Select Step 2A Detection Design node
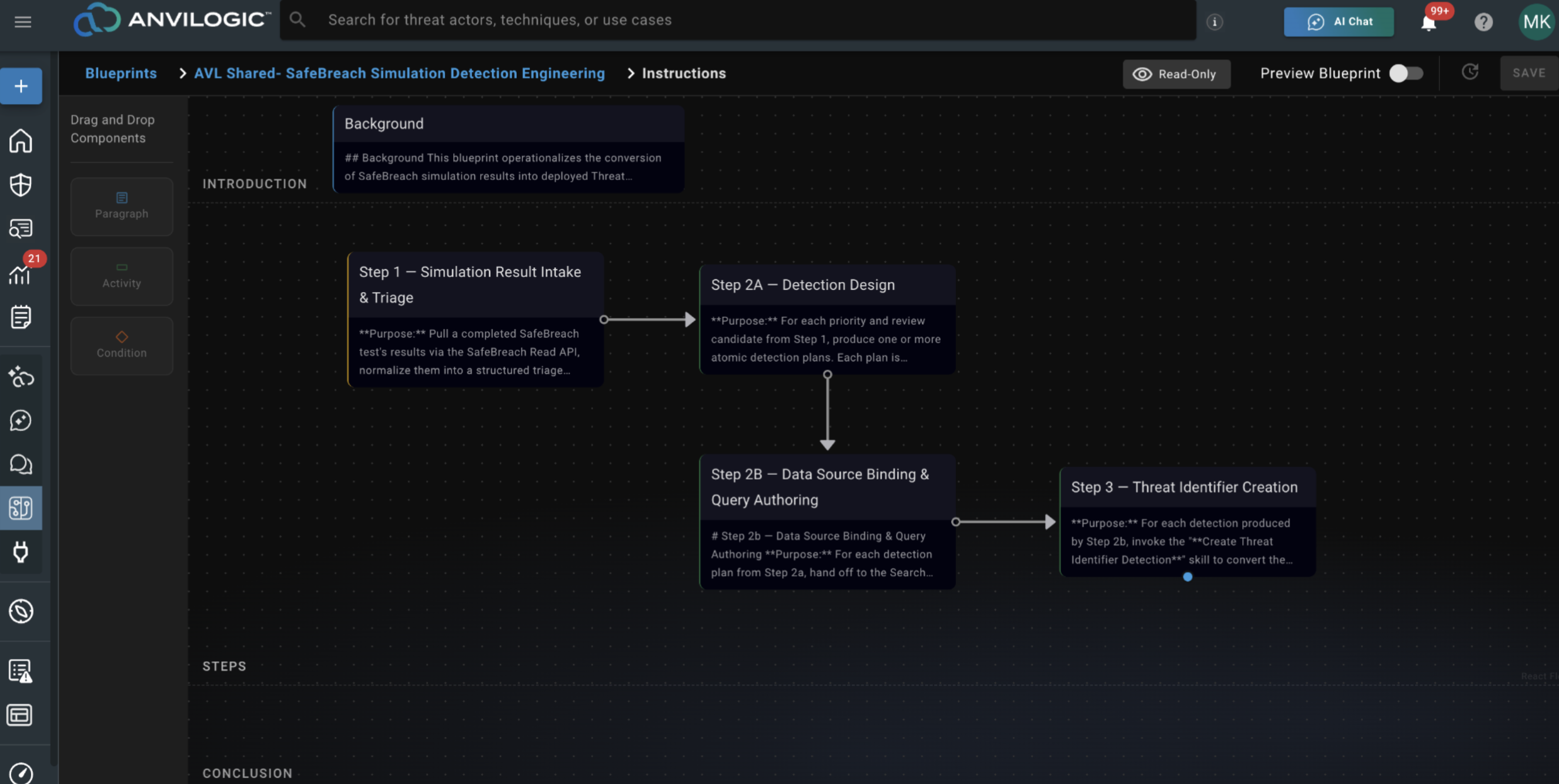Viewport: 1559px width, 784px height. tap(827, 319)
